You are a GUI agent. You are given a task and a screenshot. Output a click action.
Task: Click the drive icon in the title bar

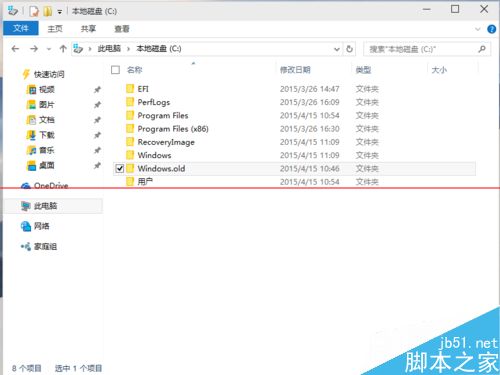tap(13, 11)
